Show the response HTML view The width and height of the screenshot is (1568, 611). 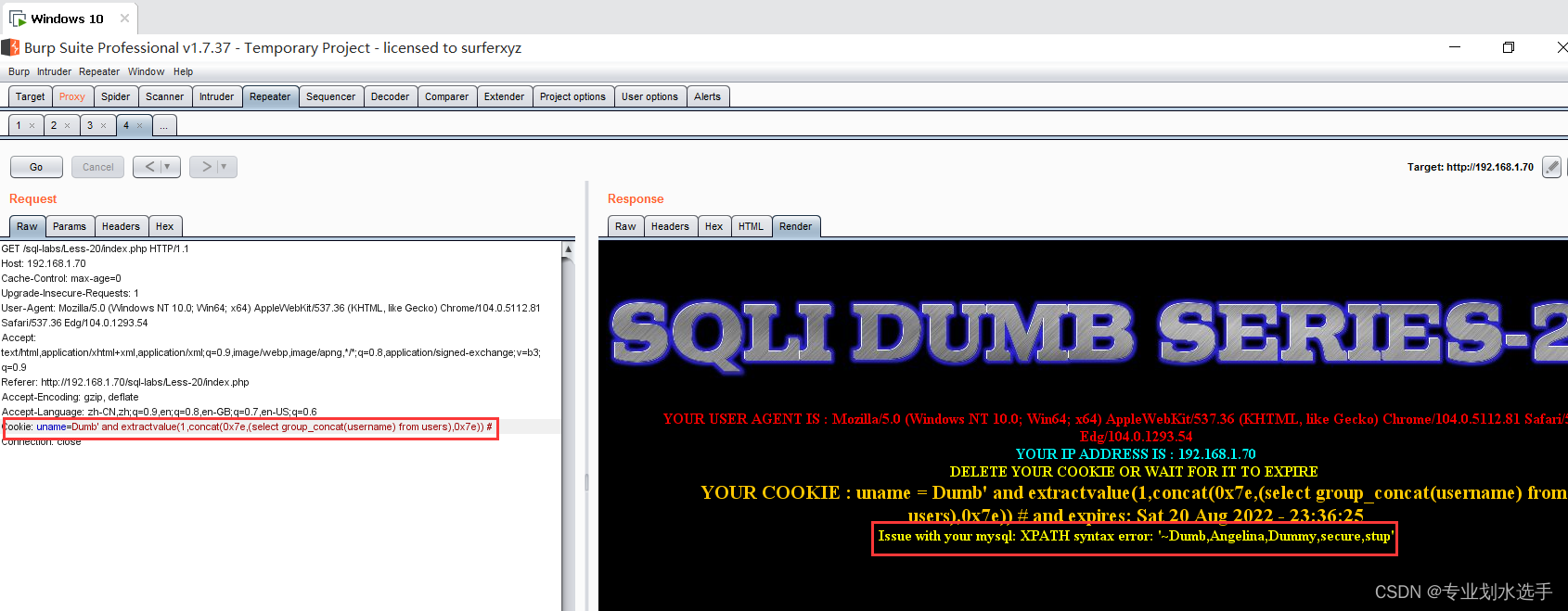[x=751, y=226]
